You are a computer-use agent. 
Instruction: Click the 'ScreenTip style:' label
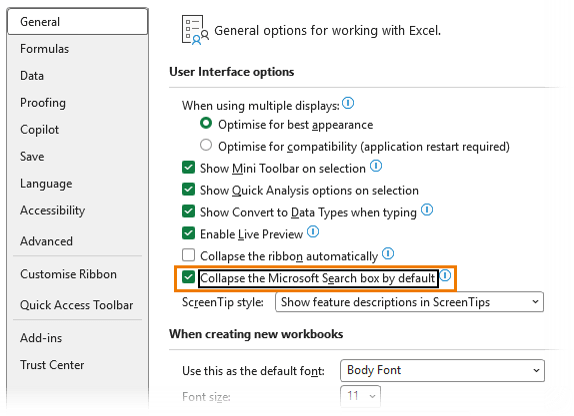coord(223,302)
